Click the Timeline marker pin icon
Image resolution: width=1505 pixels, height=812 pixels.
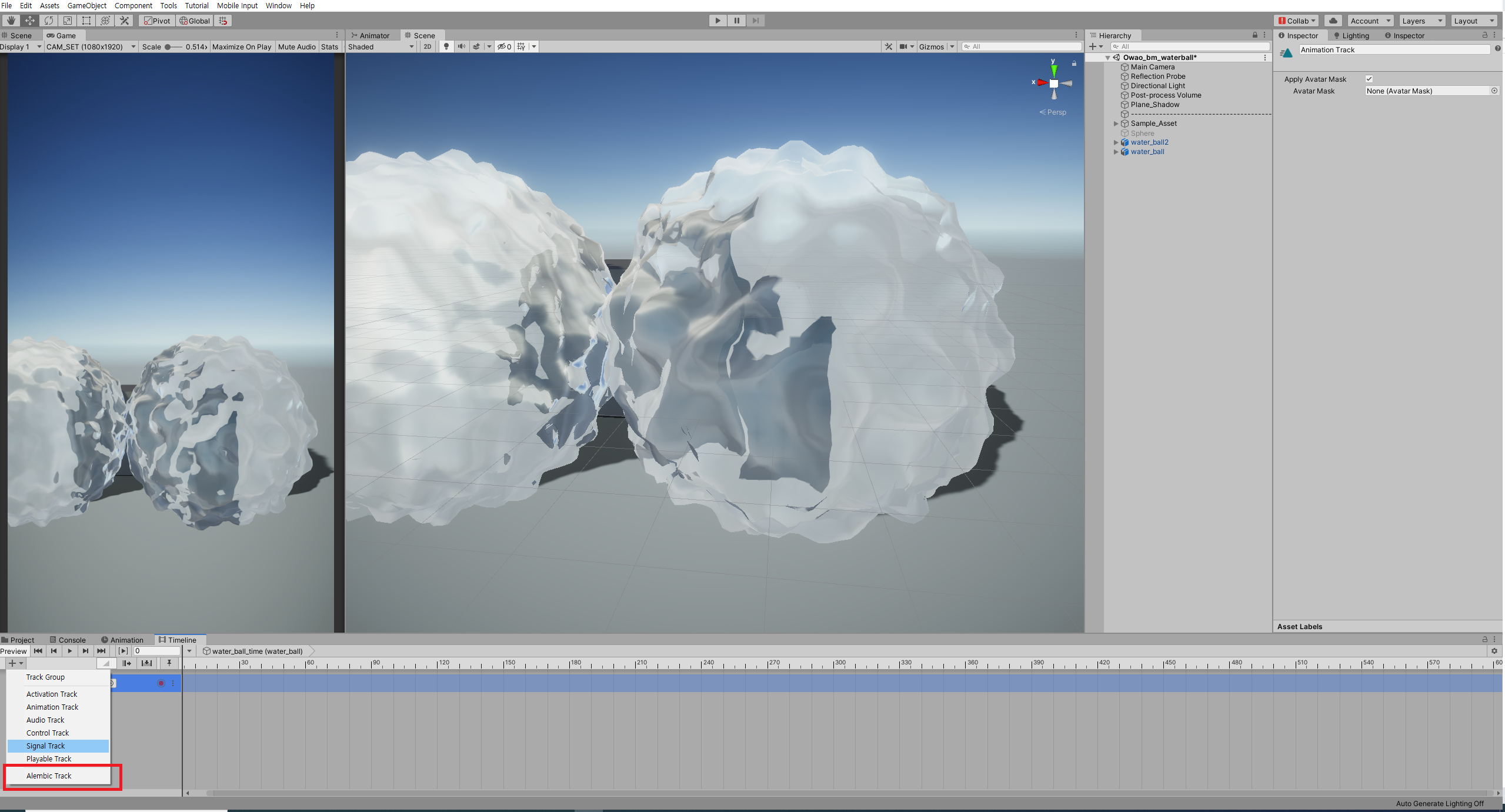tap(169, 663)
